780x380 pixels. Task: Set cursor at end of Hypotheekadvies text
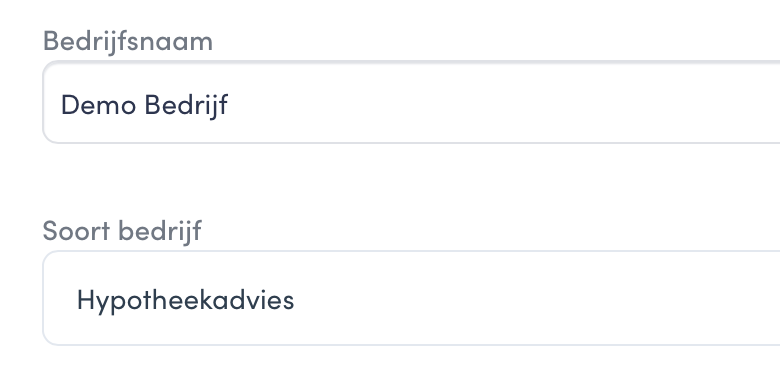[295, 300]
